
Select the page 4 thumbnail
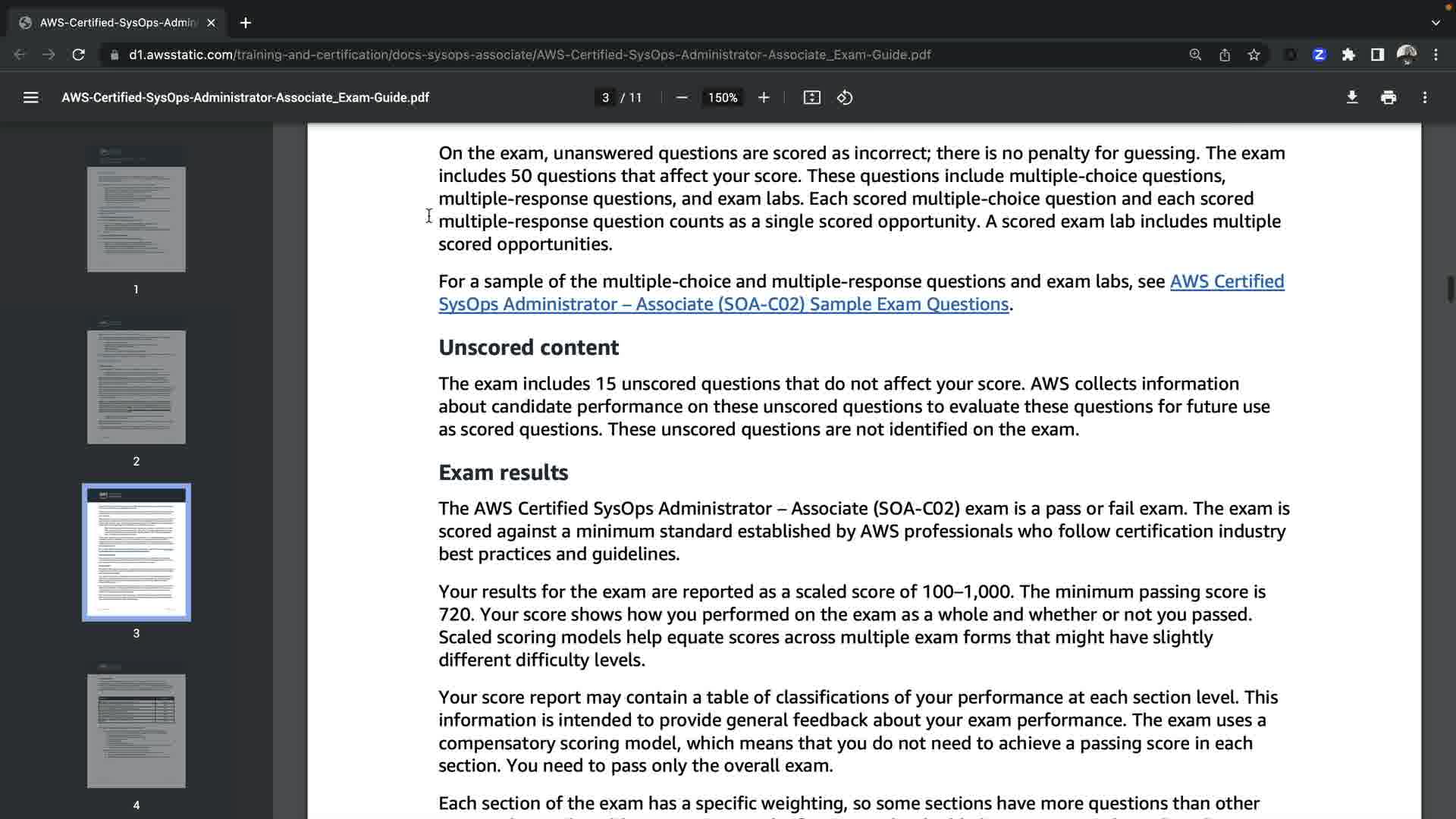pos(136,730)
